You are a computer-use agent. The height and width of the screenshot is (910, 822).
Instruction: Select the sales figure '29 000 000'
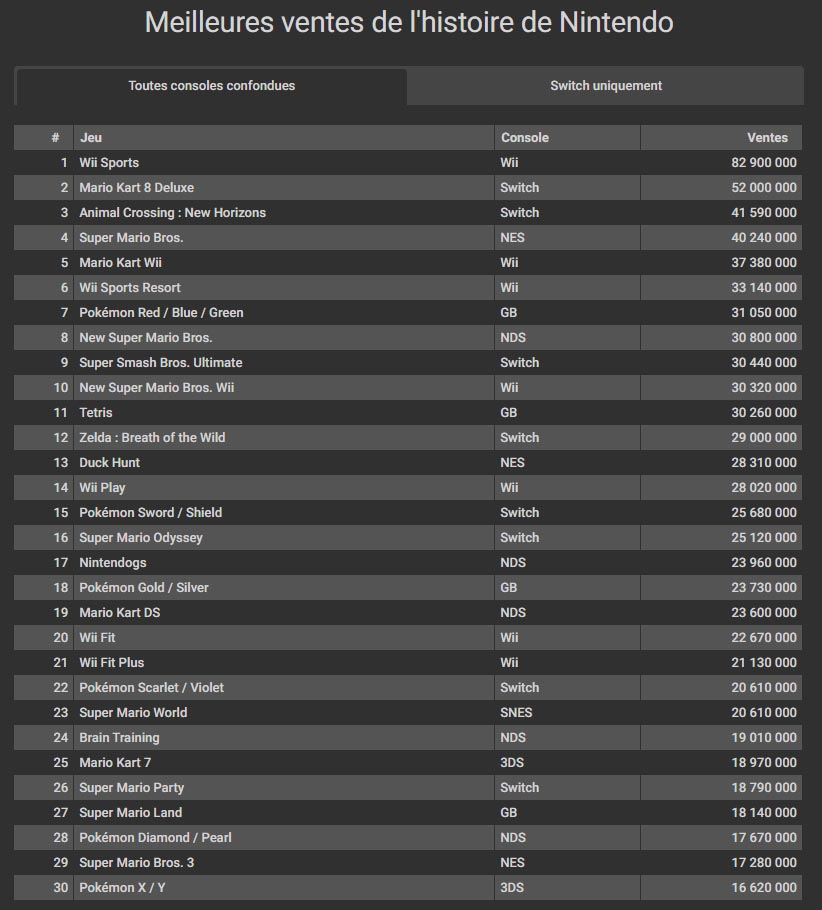763,437
